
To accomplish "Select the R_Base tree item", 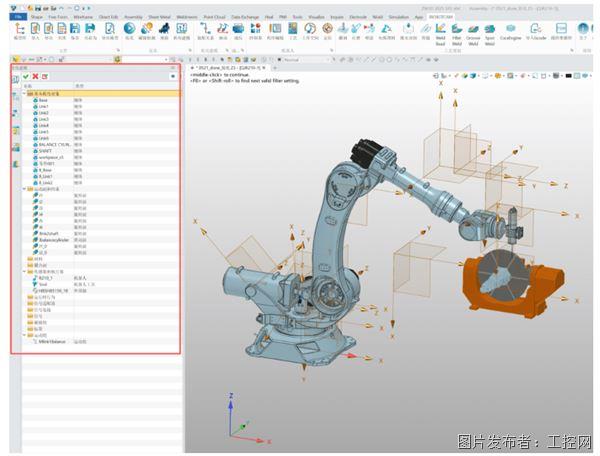I will 45,170.
